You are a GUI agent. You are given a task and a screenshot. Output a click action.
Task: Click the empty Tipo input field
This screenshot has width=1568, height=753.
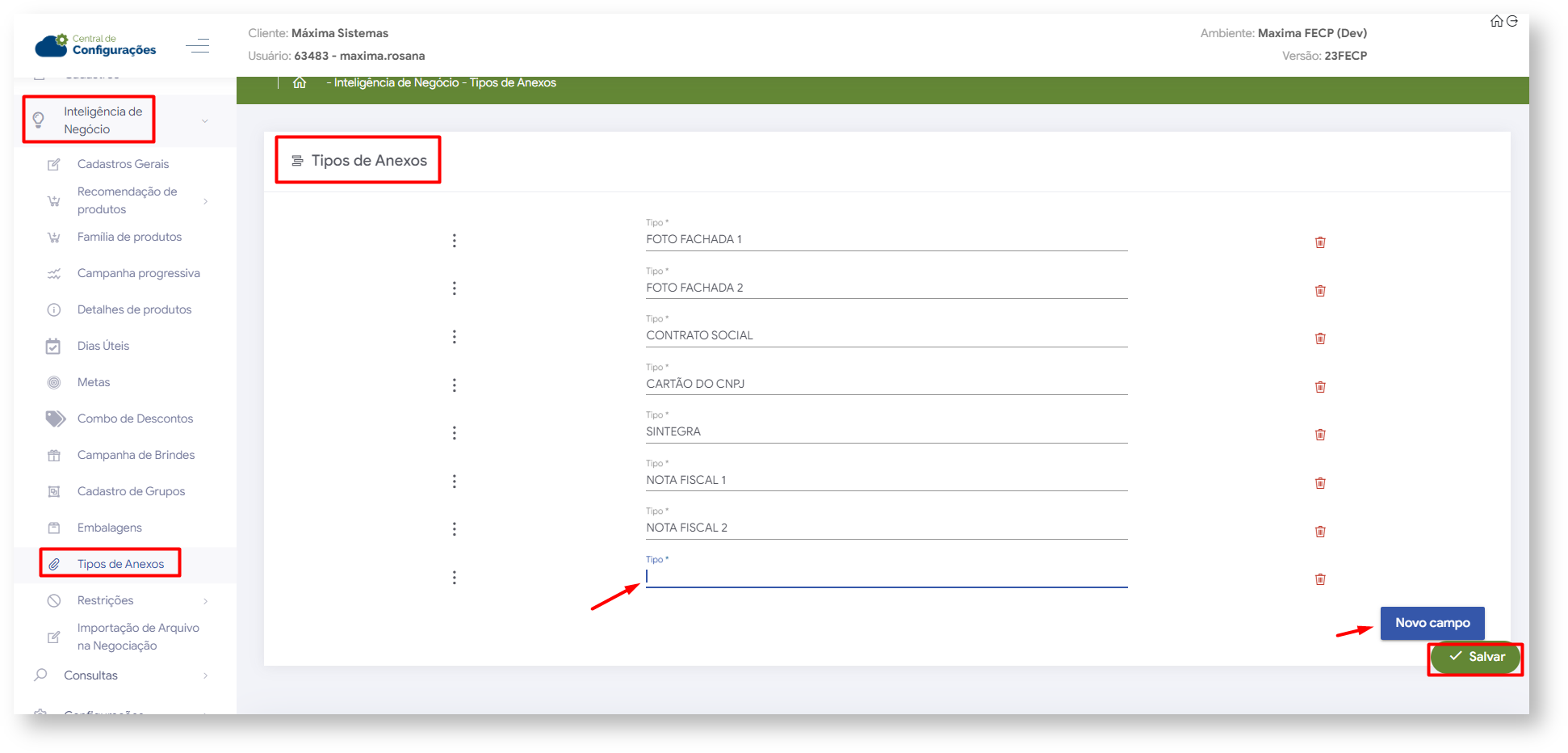[887, 577]
